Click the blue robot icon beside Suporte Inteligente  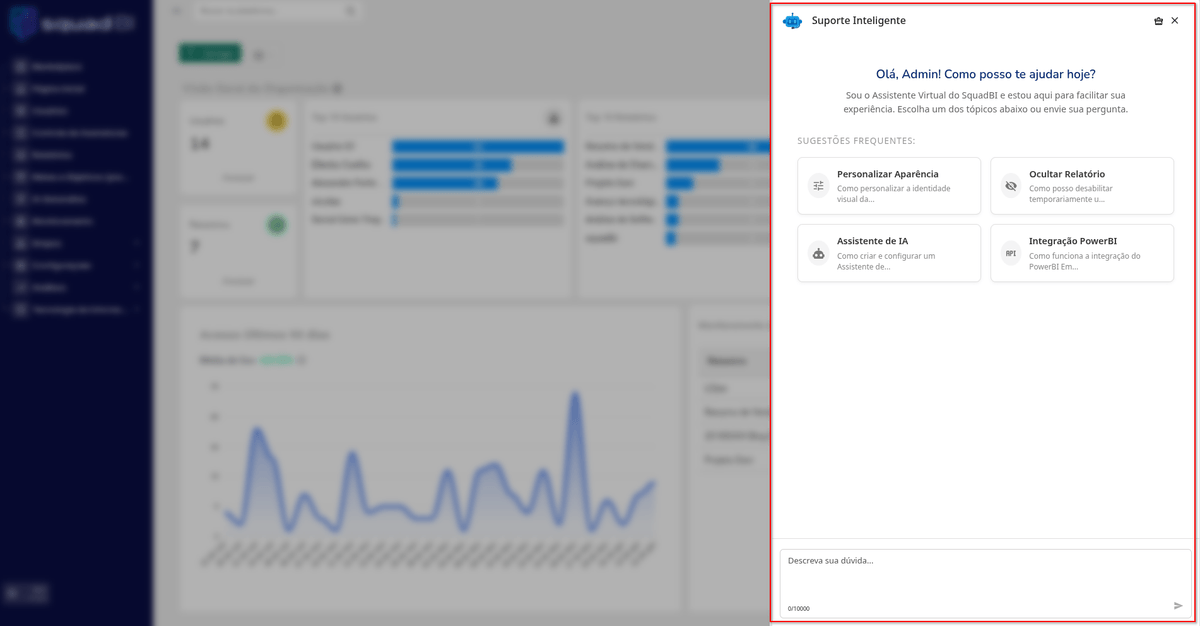[x=792, y=21]
